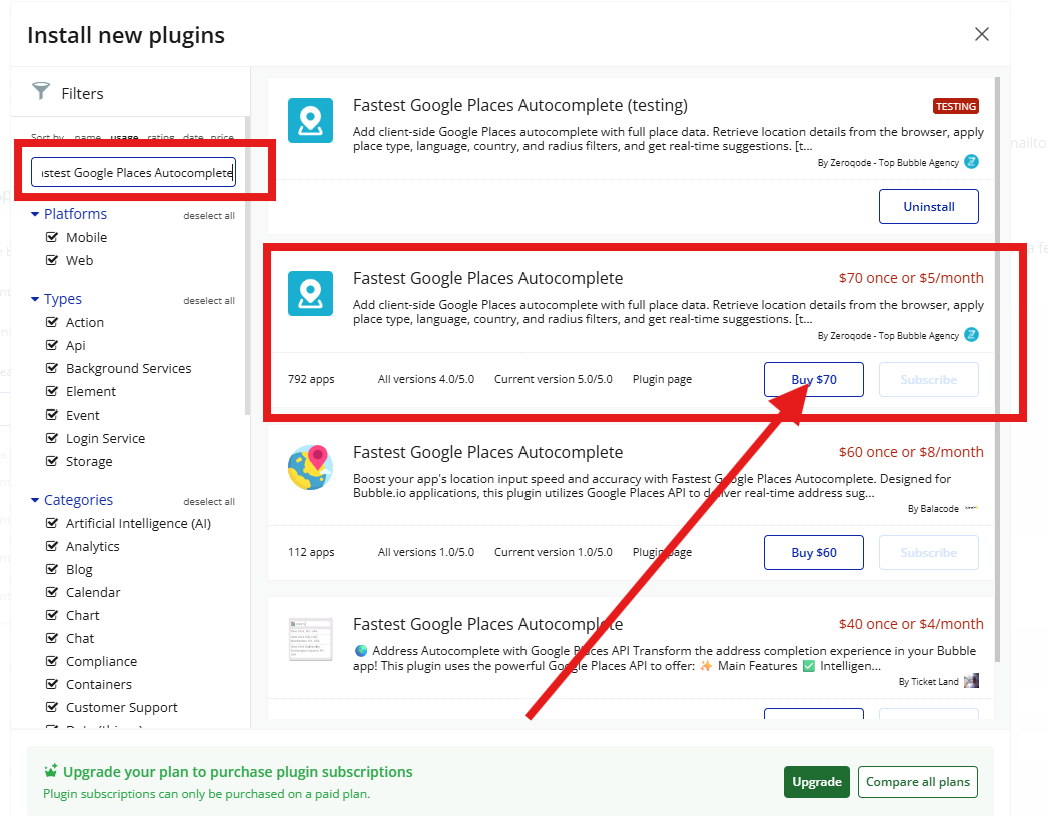1048x816 pixels.
Task: Click the testing plugin's map pin icon
Action: click(310, 120)
